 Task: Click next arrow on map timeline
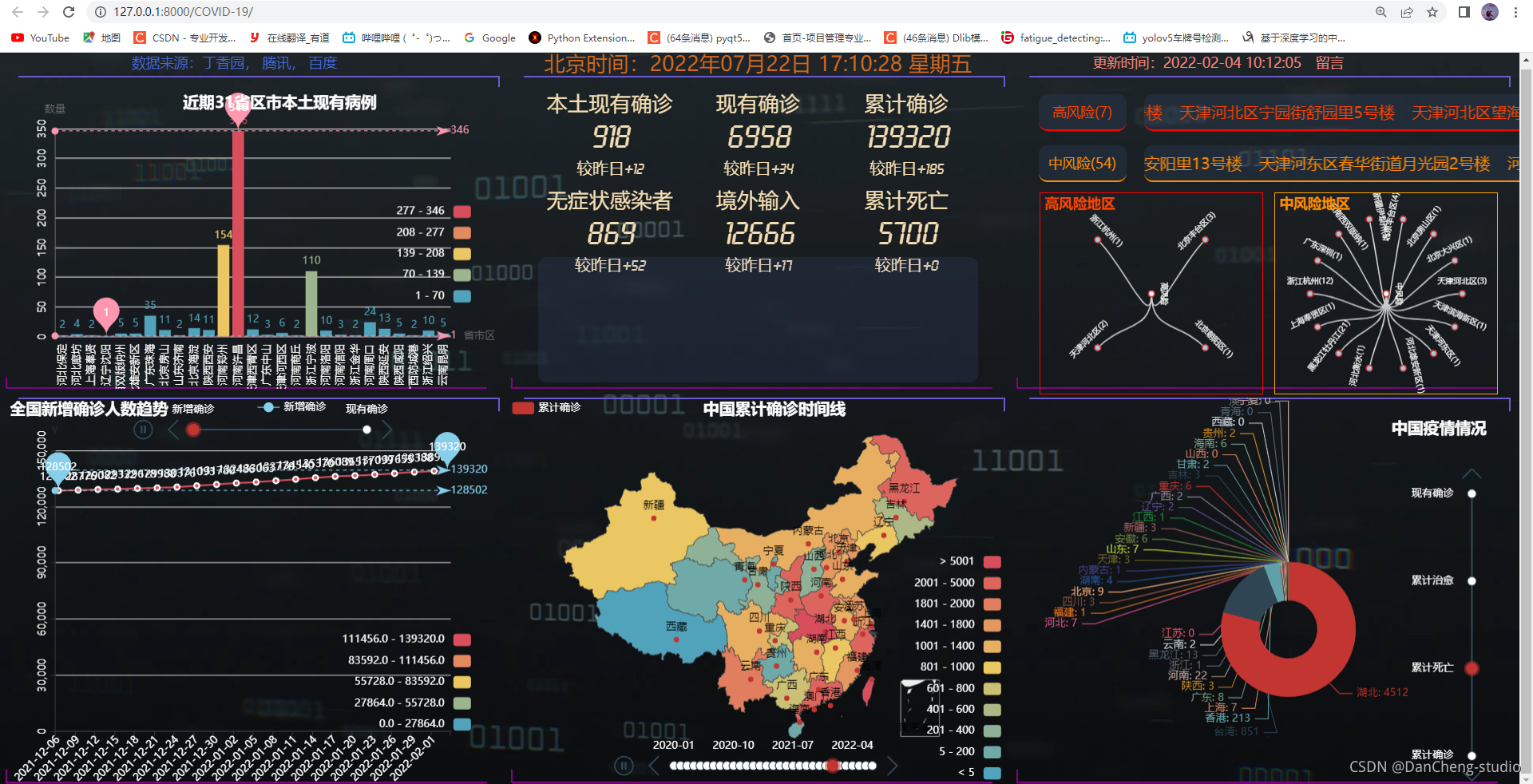point(892,766)
